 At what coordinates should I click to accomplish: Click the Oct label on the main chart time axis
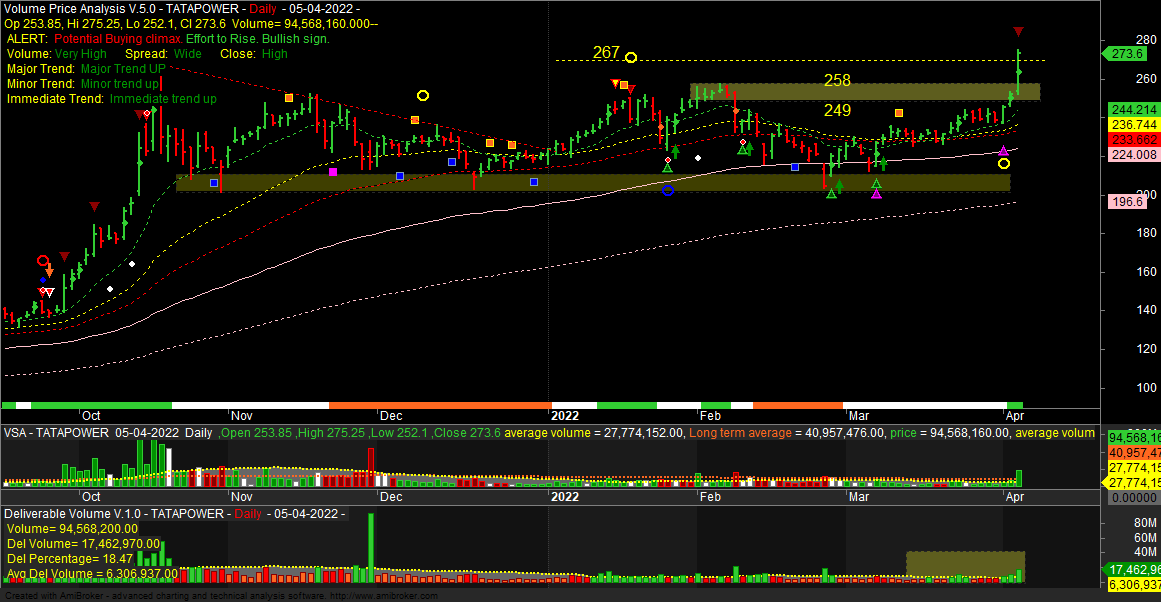point(91,416)
